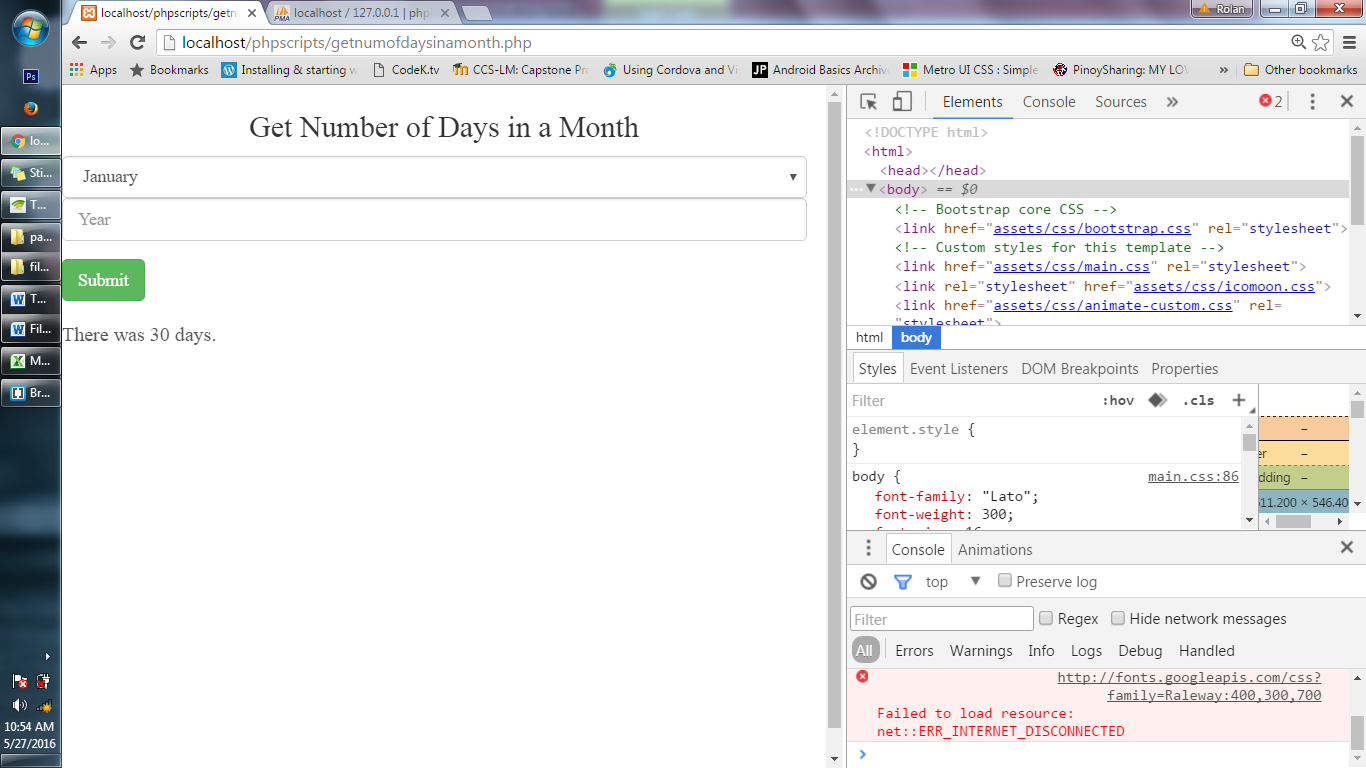Click the inspect element picker icon
The image size is (1366, 768).
[x=868, y=102]
